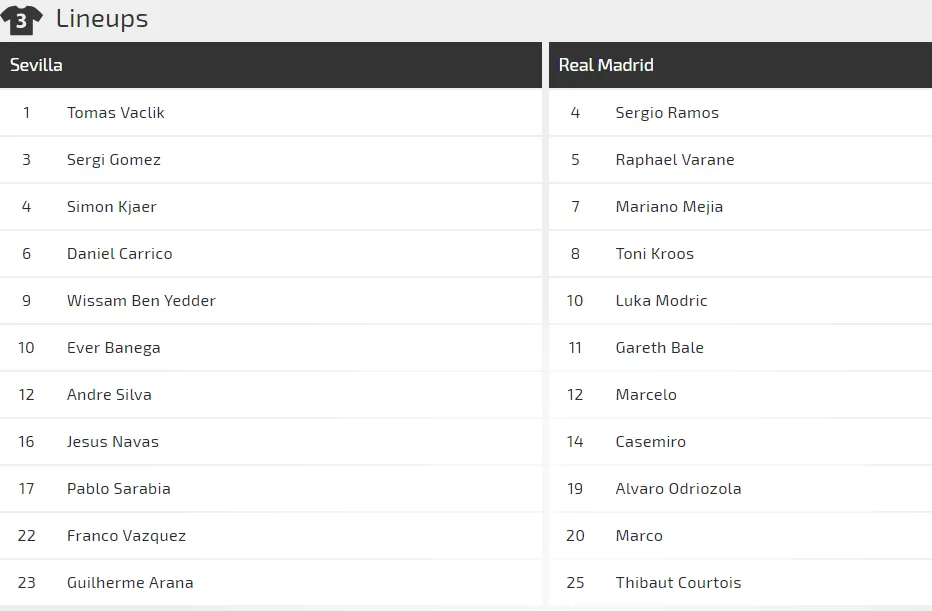The height and width of the screenshot is (611, 932).
Task: Select the Real Madrid team header
Action: 740,65
